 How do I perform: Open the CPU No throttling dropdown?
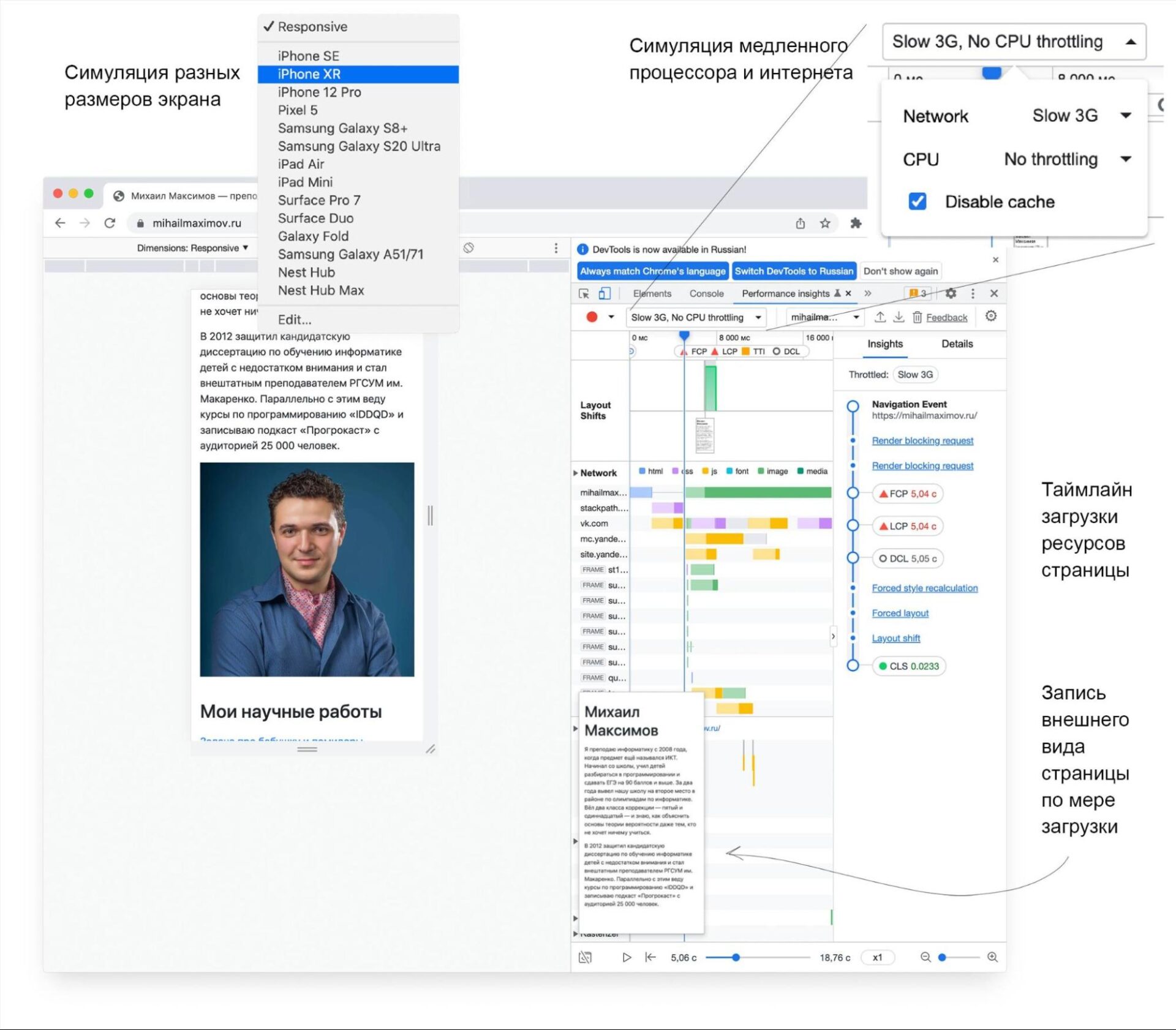tap(1067, 159)
